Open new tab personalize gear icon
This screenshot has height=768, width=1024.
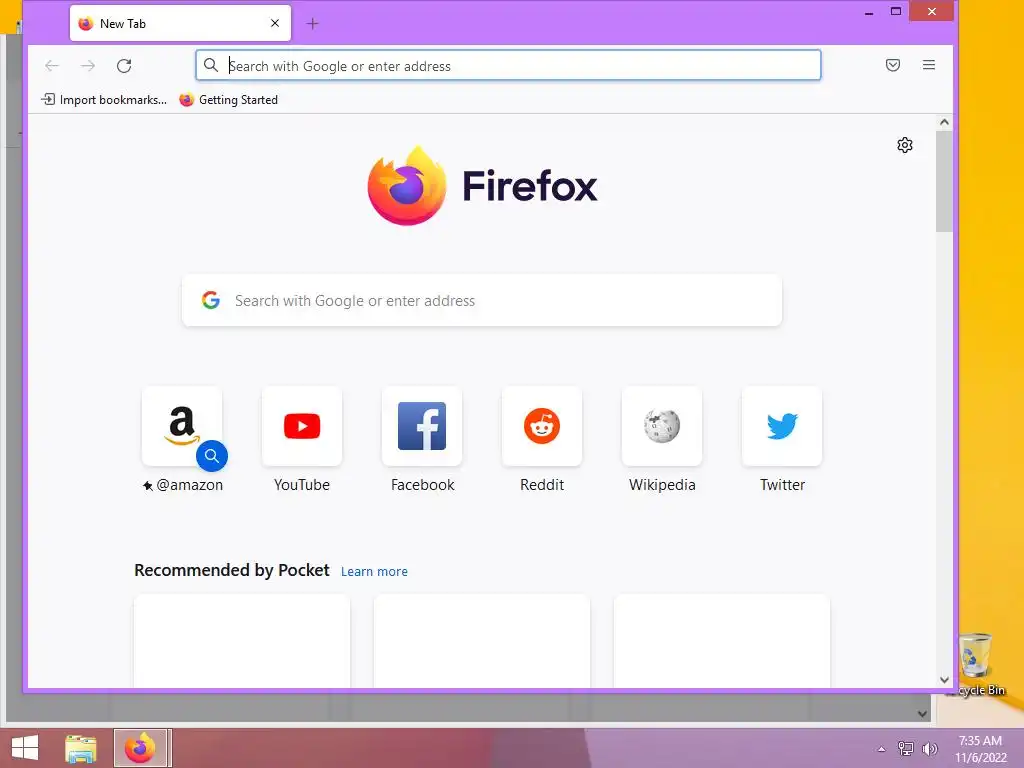click(904, 145)
